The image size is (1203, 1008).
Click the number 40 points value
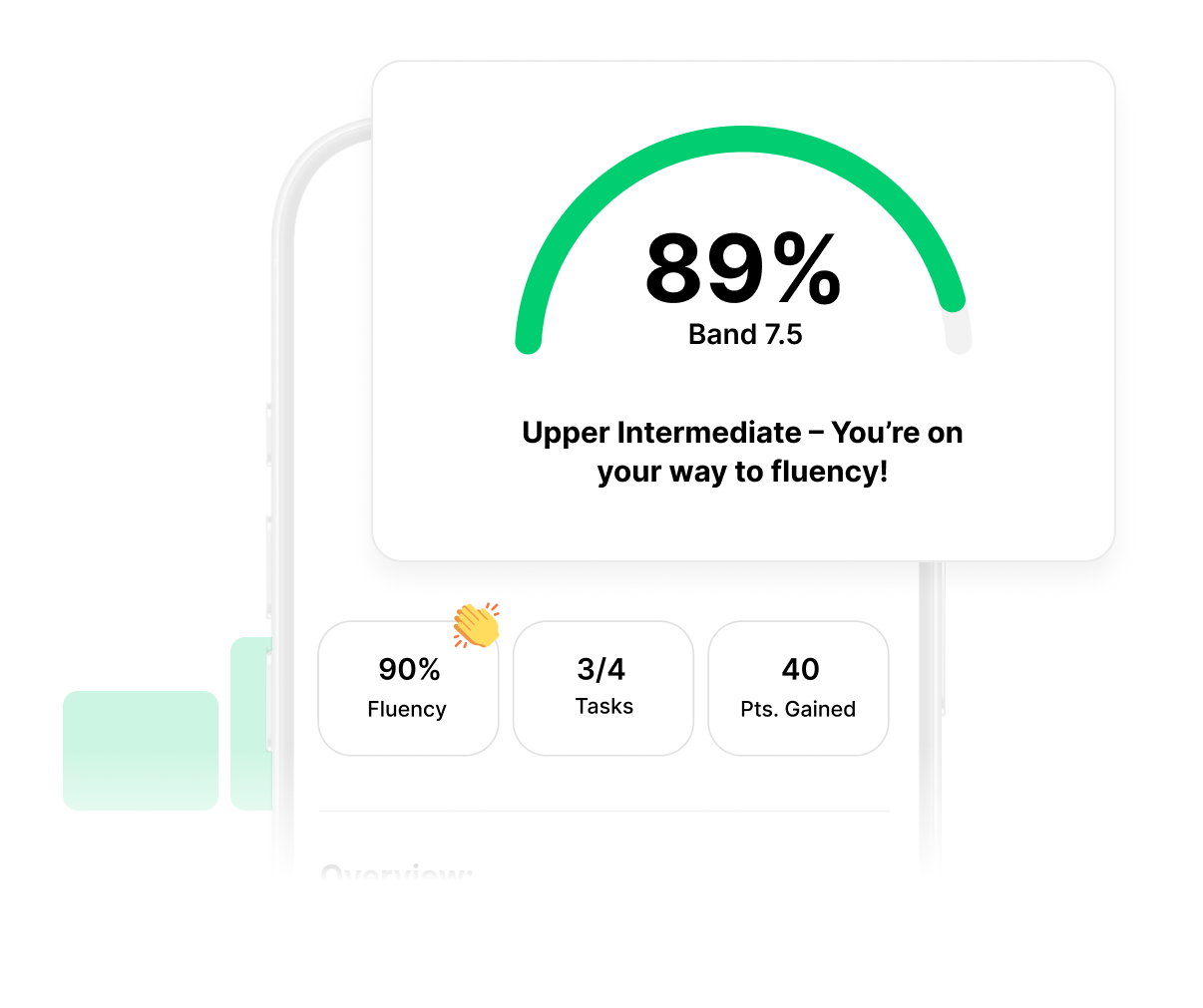(x=800, y=669)
